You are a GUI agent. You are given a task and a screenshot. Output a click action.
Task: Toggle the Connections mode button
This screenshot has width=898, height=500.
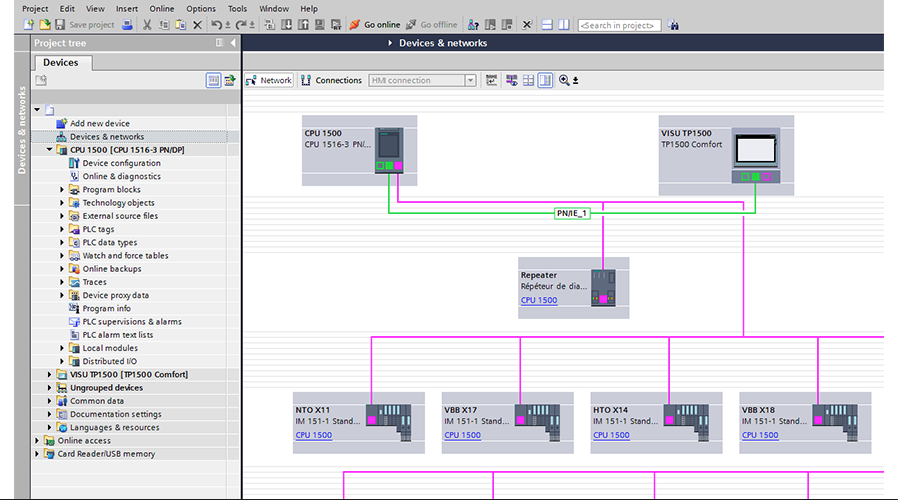331,81
